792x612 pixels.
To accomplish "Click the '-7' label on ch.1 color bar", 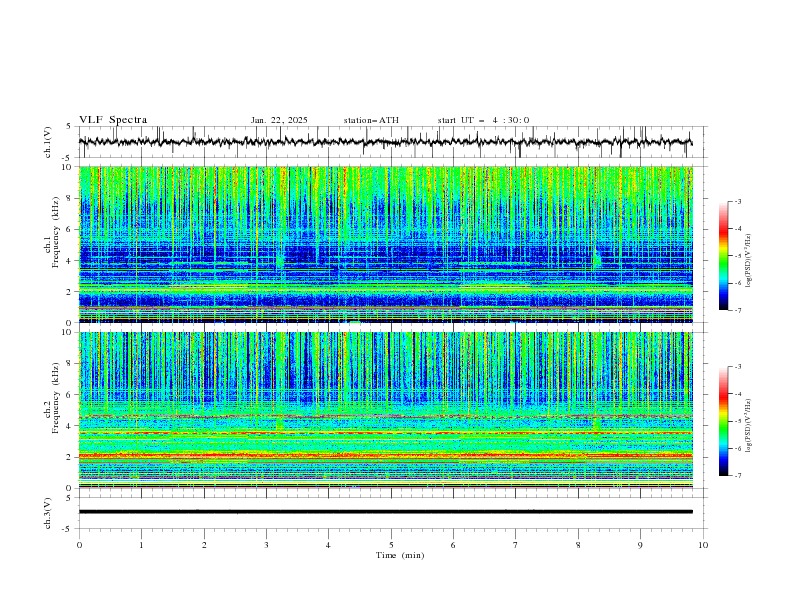I will tap(737, 310).
